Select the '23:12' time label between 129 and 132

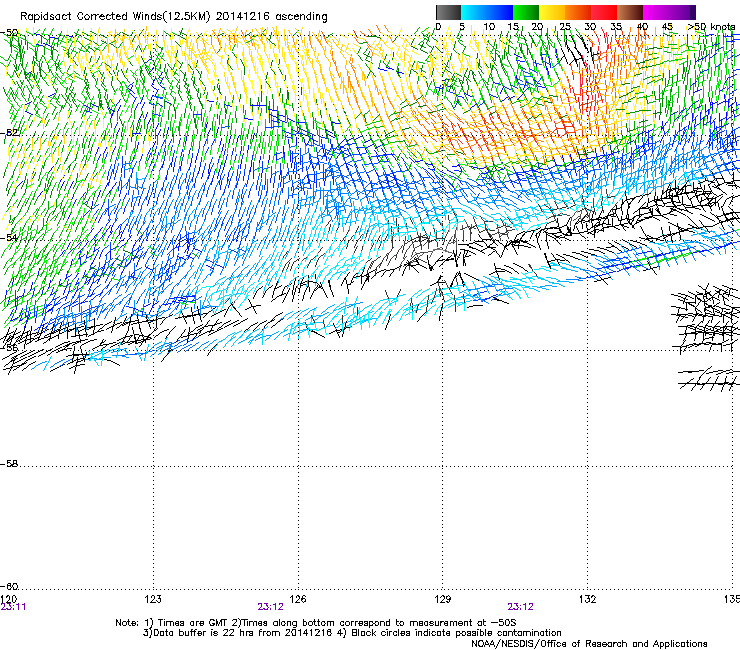[520, 607]
